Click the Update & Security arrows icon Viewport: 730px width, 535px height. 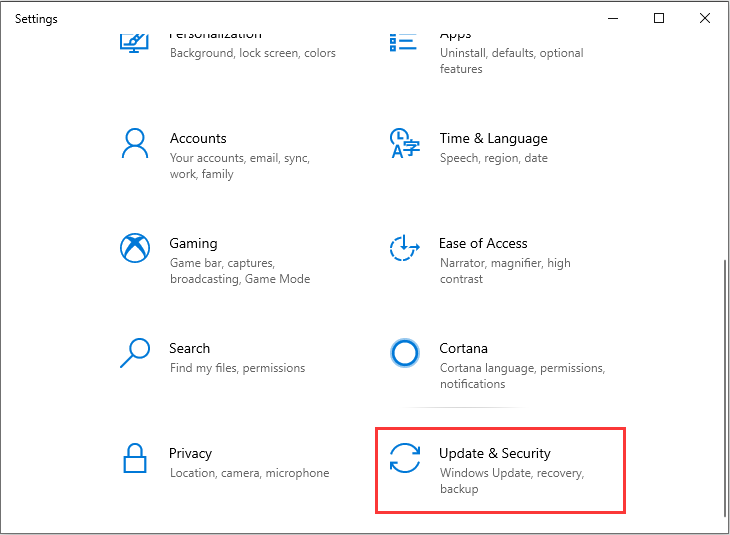tap(405, 458)
